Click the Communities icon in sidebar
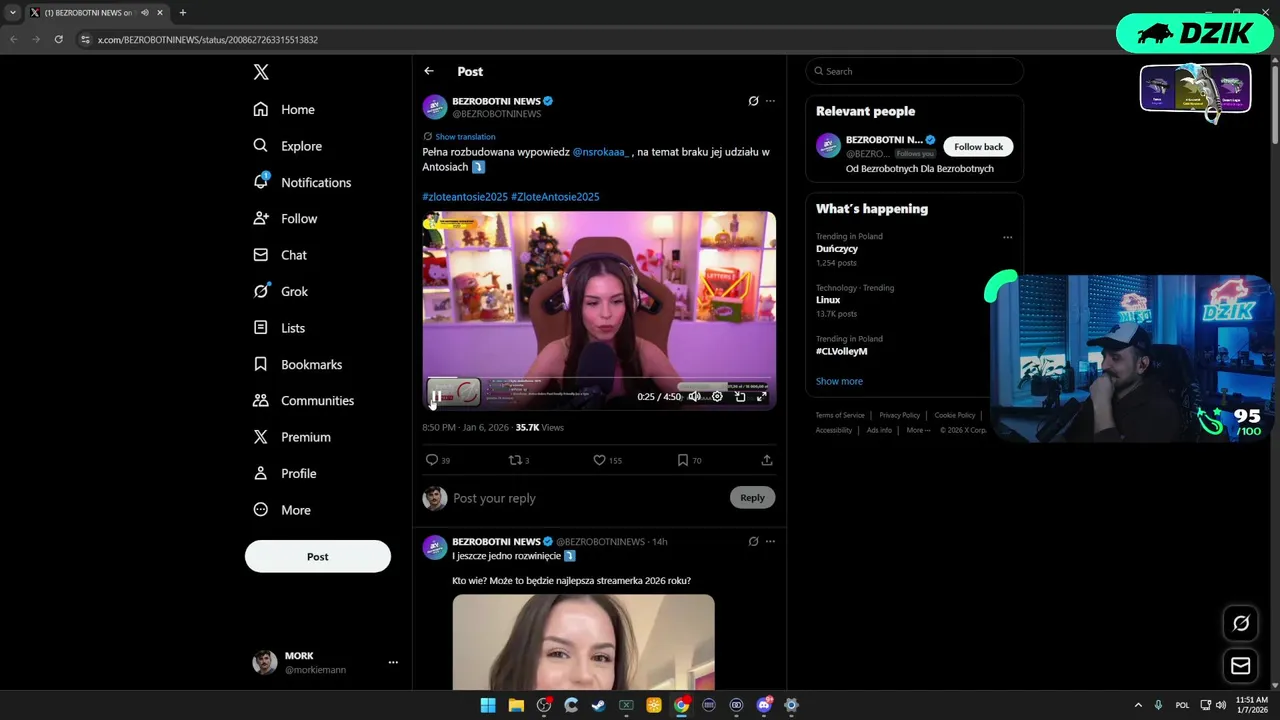The width and height of the screenshot is (1280, 720). 261,400
